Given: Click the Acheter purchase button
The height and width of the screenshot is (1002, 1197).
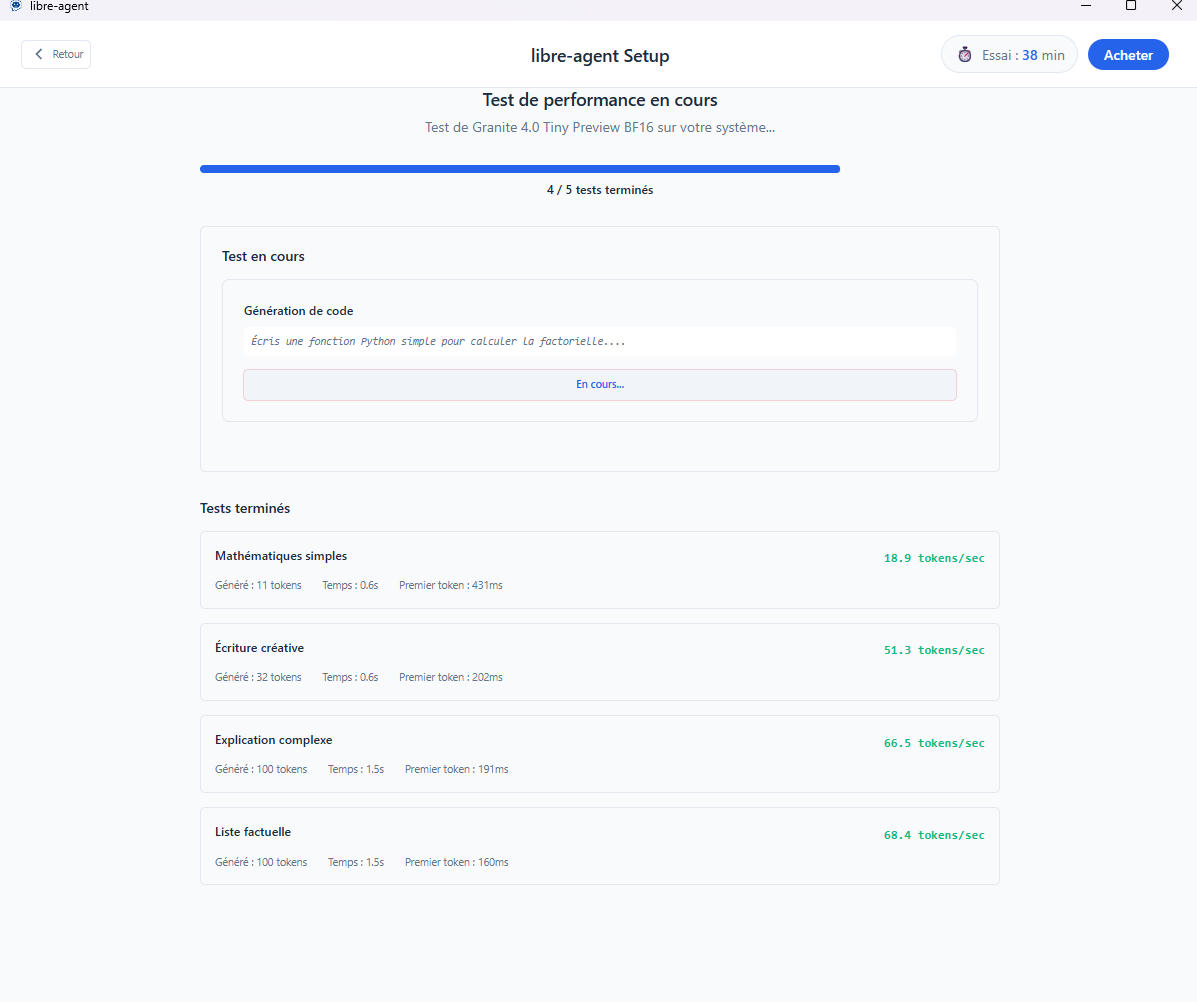Looking at the screenshot, I should pos(1128,55).
